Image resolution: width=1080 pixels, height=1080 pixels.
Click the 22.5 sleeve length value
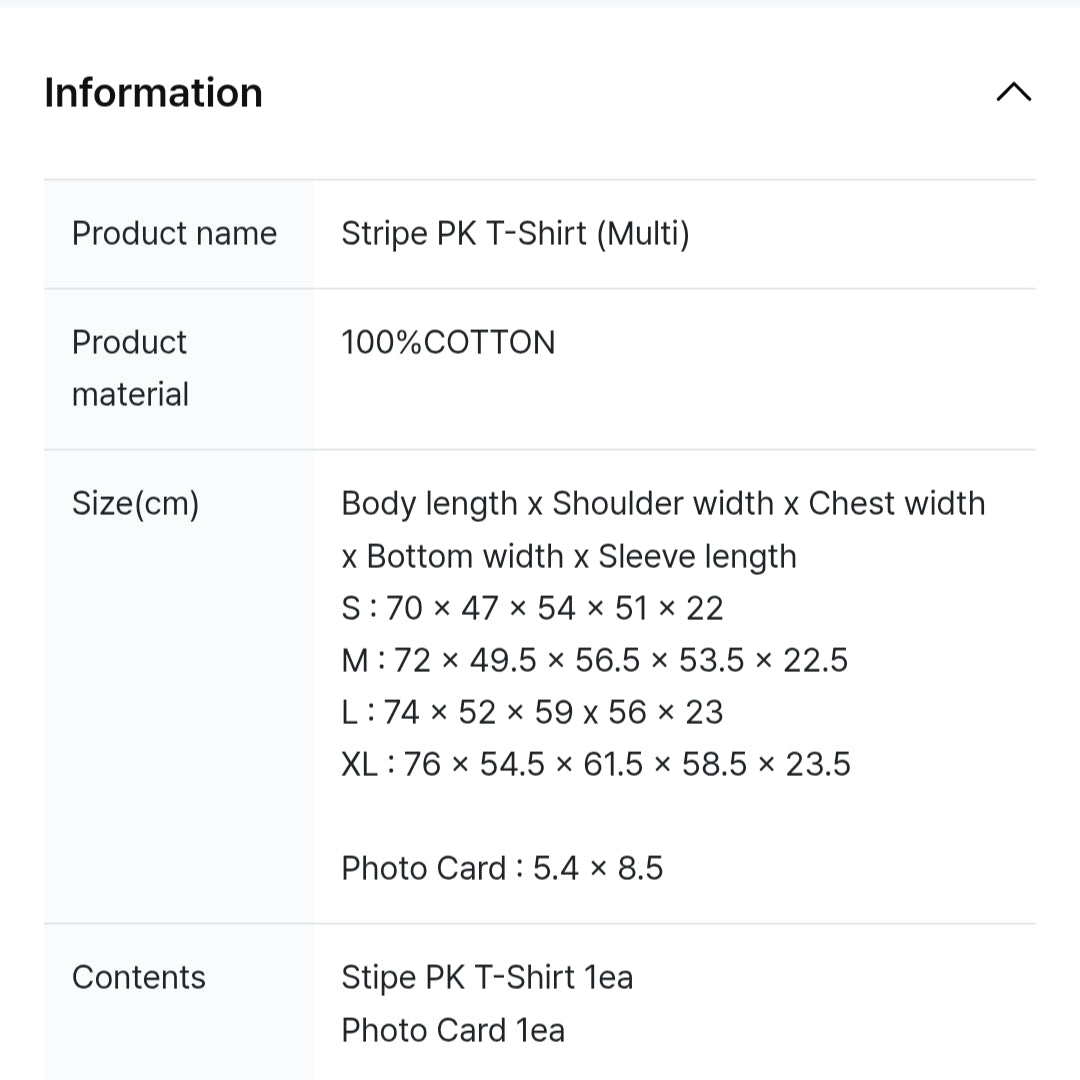point(816,660)
